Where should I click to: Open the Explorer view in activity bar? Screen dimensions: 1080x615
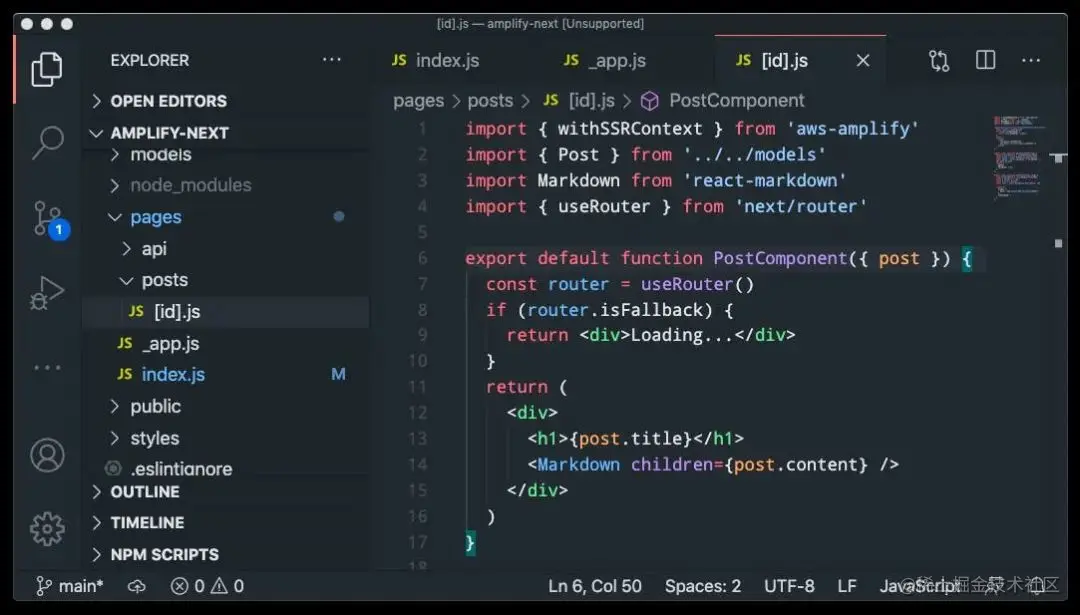pyautogui.click(x=47, y=69)
